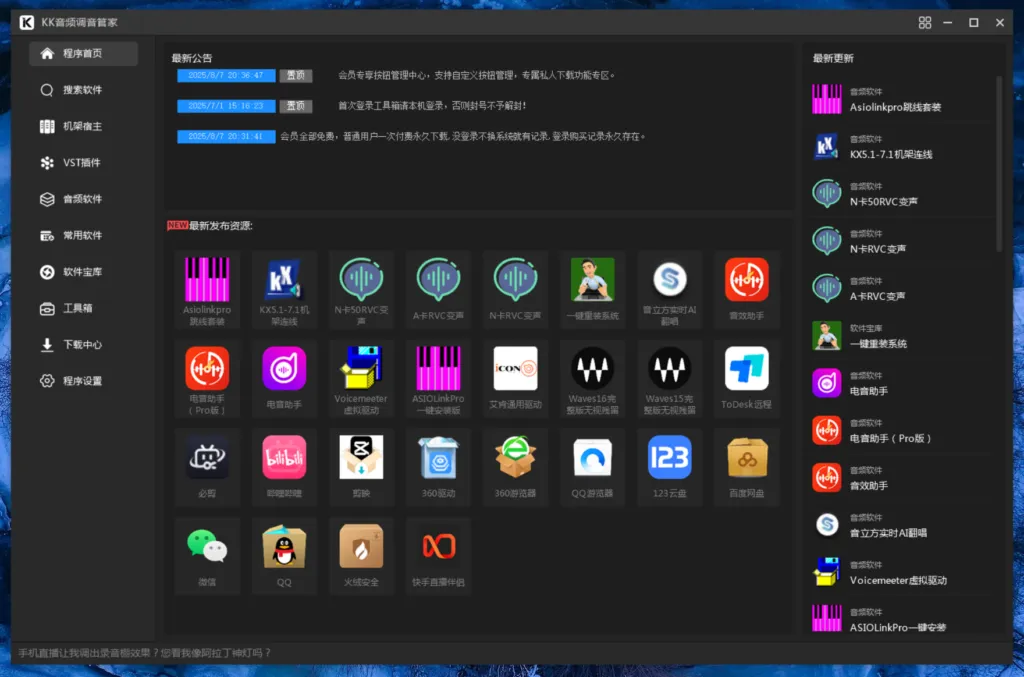Open the 会员专享按钮管理中心 announcement text
Viewport: 1024px width, 677px height.
click(x=477, y=76)
